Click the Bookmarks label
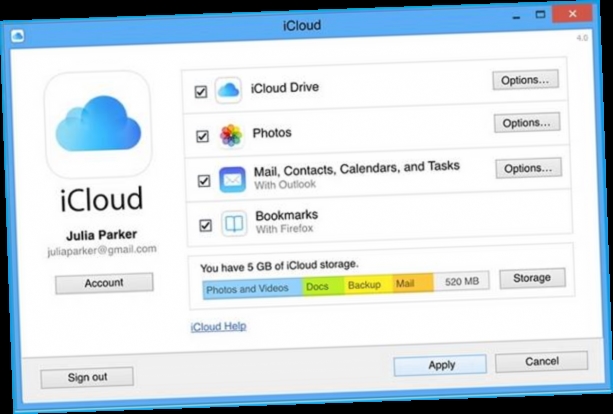Image resolution: width=613 pixels, height=414 pixels. pos(287,215)
